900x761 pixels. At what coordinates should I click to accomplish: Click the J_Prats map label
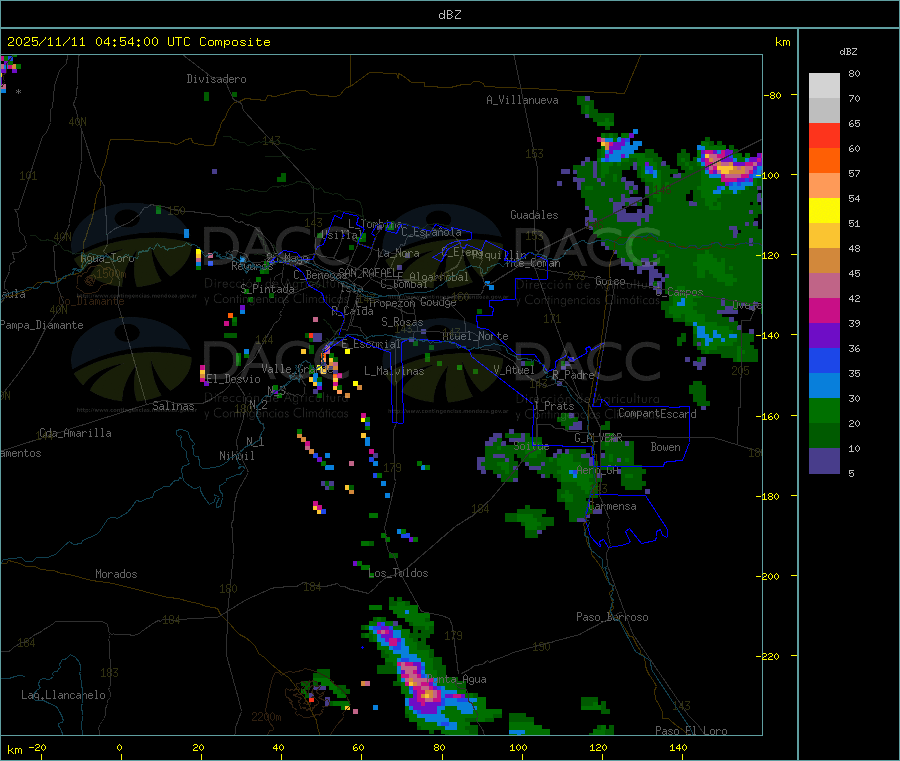pos(554,406)
